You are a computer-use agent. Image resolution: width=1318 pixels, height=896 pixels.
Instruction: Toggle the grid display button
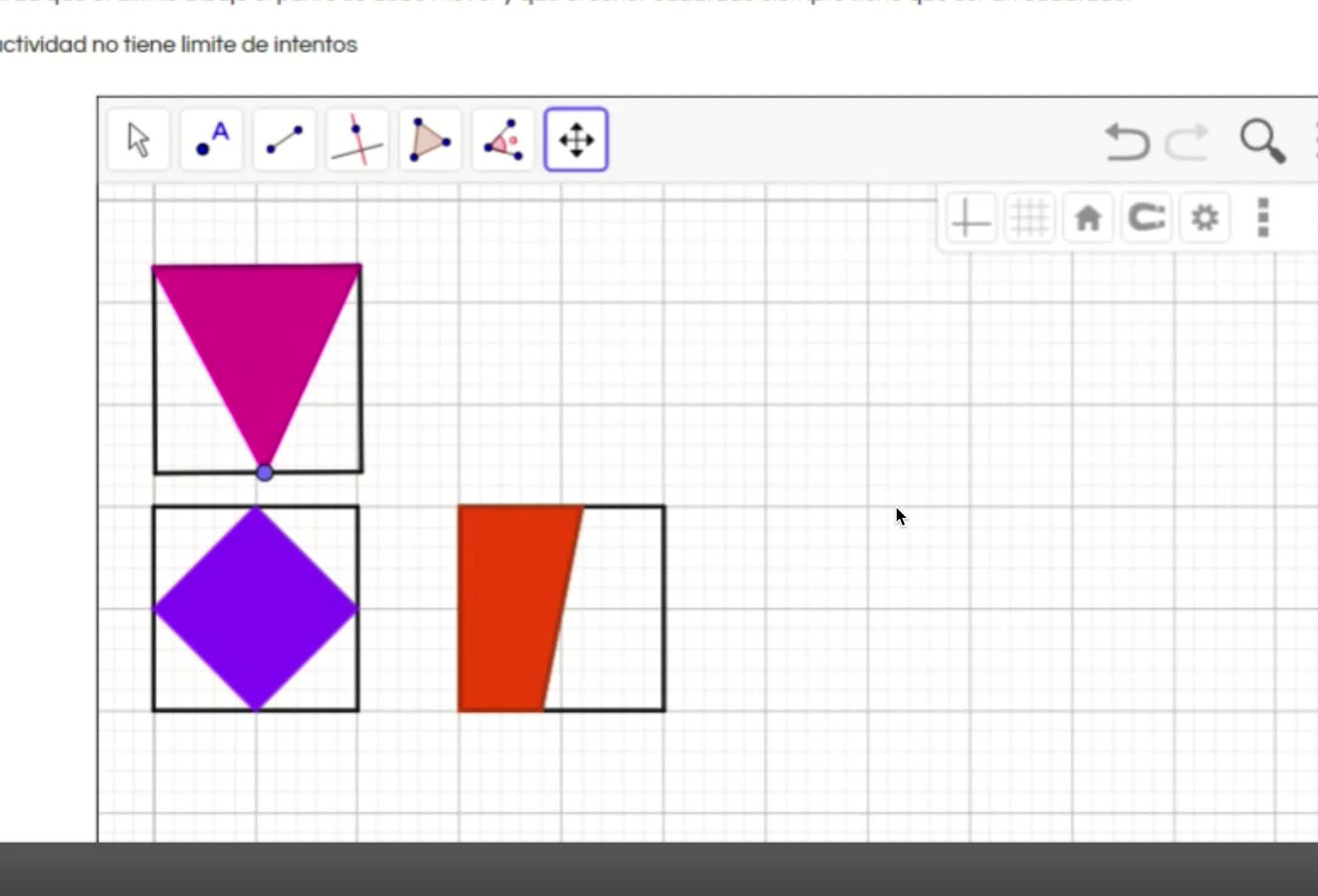pyautogui.click(x=1029, y=218)
